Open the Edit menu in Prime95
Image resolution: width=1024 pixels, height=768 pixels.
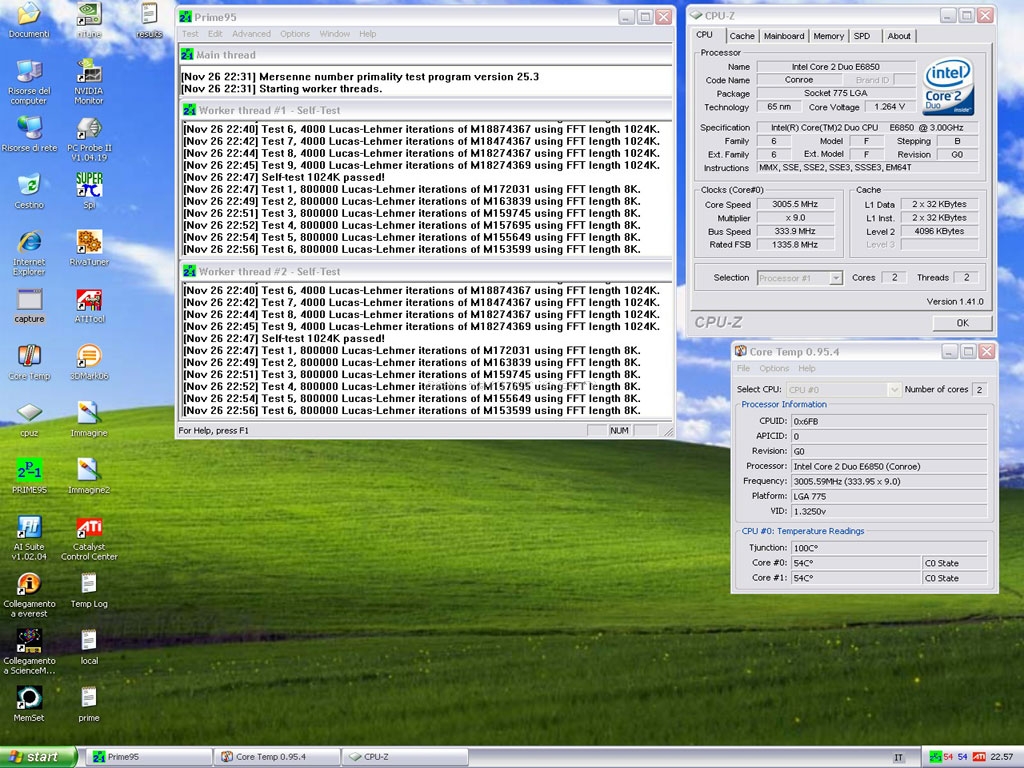(216, 34)
